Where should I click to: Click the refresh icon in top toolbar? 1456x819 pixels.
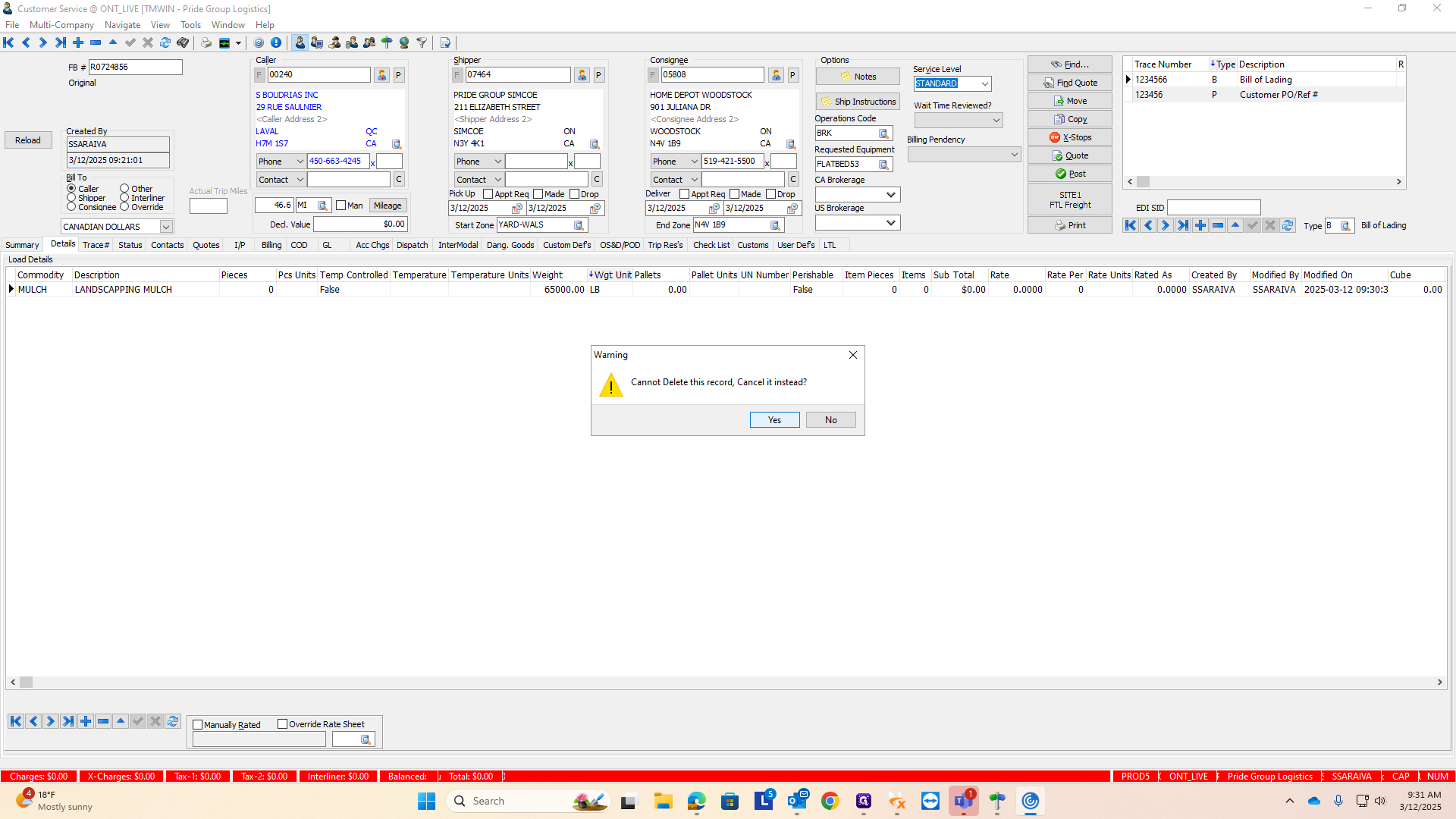coord(165,42)
